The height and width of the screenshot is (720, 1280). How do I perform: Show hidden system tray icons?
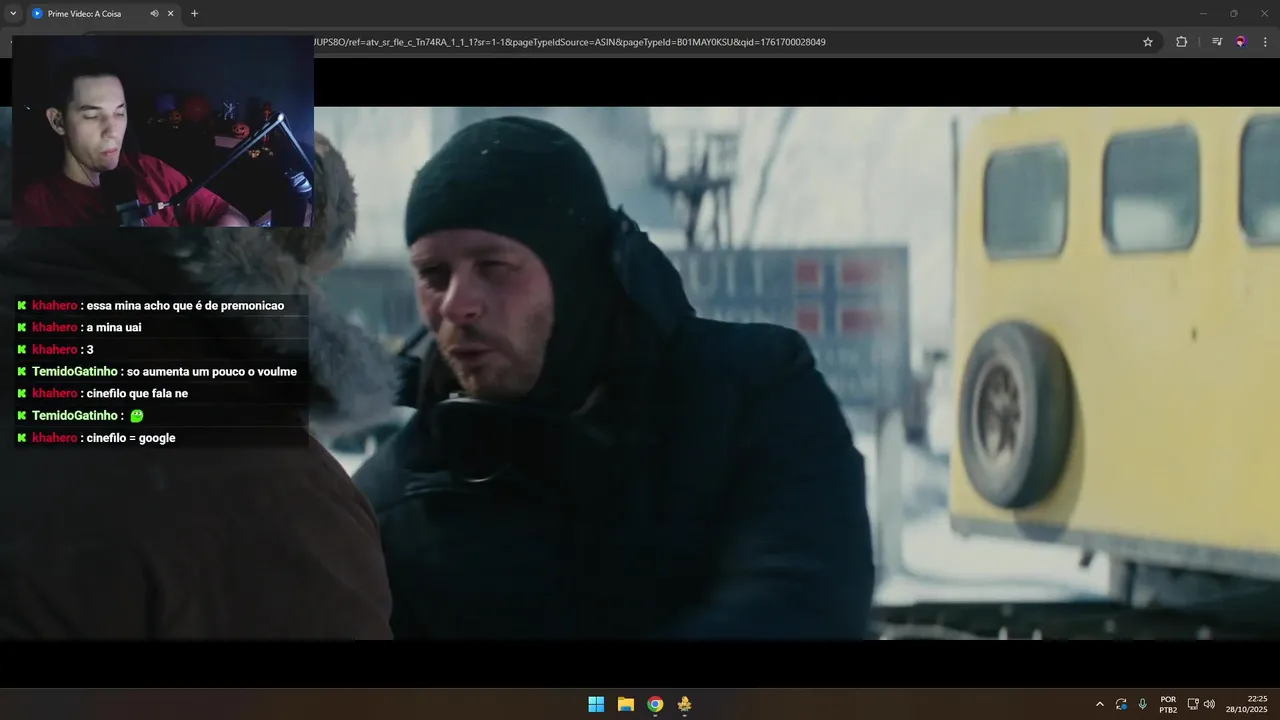[1100, 704]
